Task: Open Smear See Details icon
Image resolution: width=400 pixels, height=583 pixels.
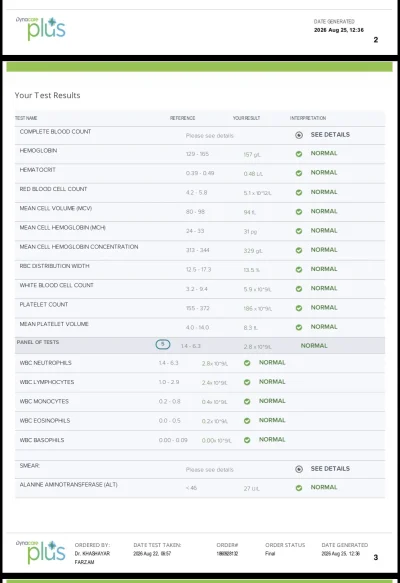Action: (299, 469)
